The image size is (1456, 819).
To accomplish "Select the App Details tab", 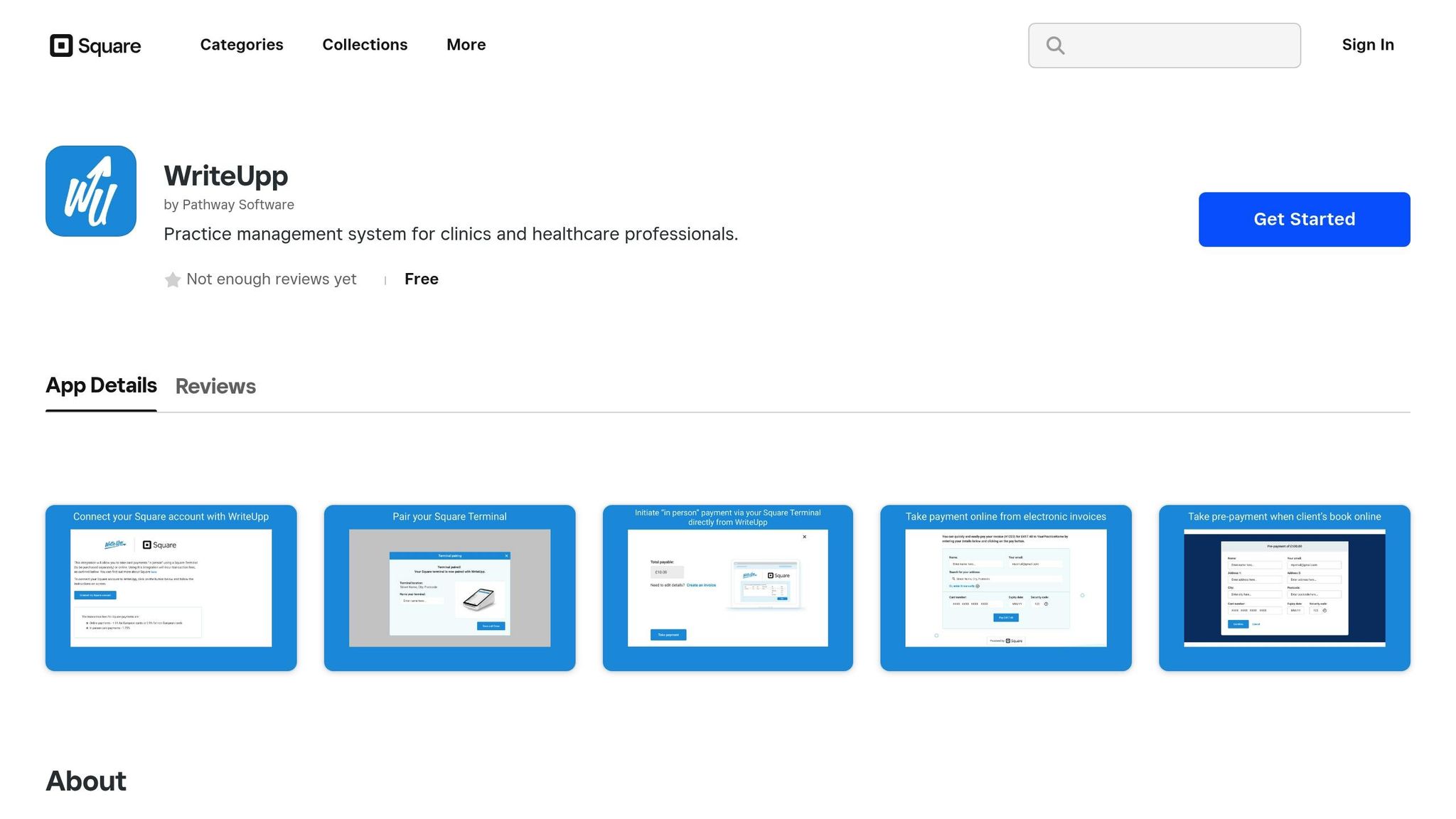I will click(x=101, y=386).
